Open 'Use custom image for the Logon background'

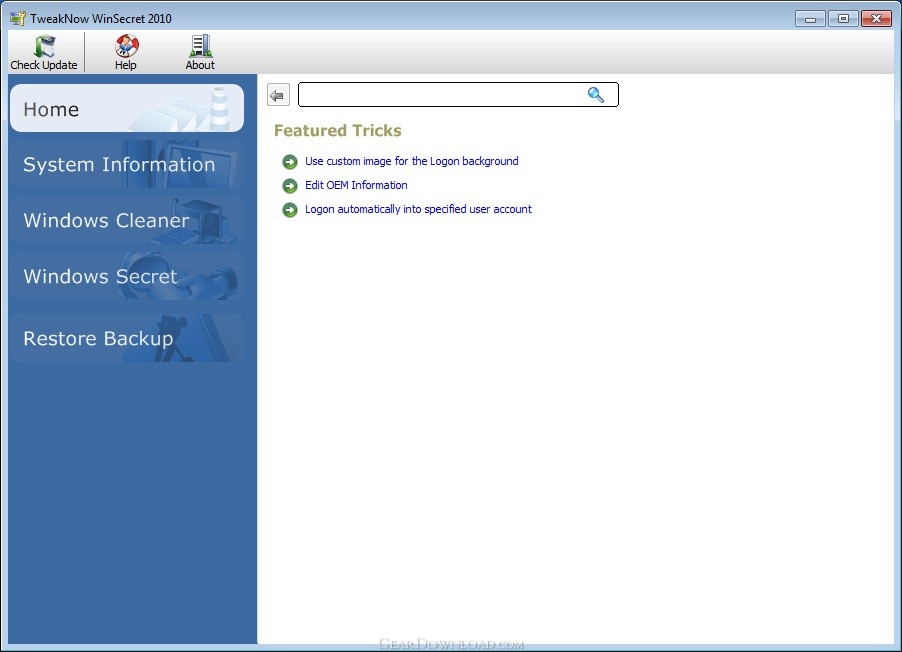(411, 161)
